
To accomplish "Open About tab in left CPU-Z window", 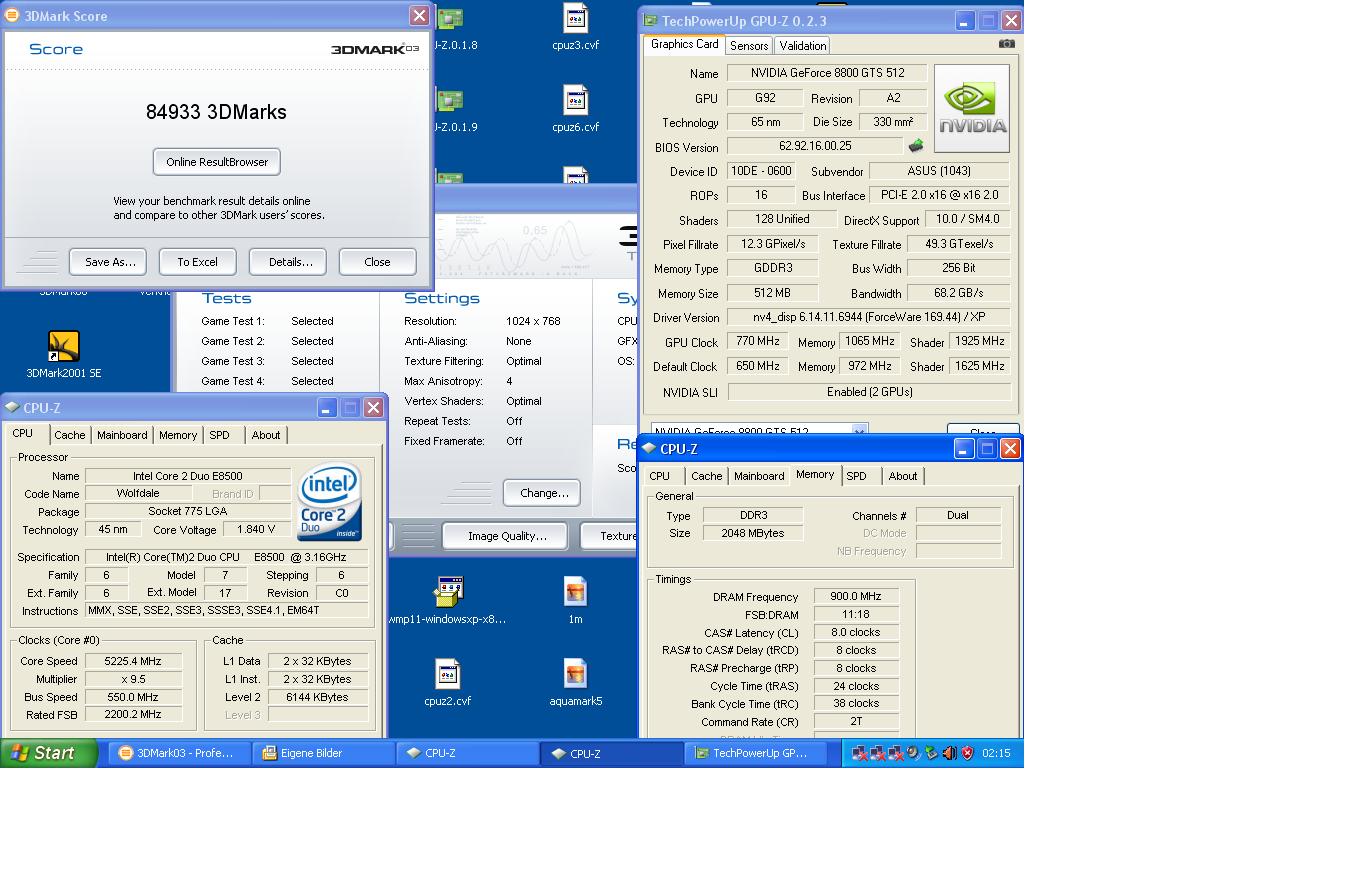I will [x=266, y=435].
